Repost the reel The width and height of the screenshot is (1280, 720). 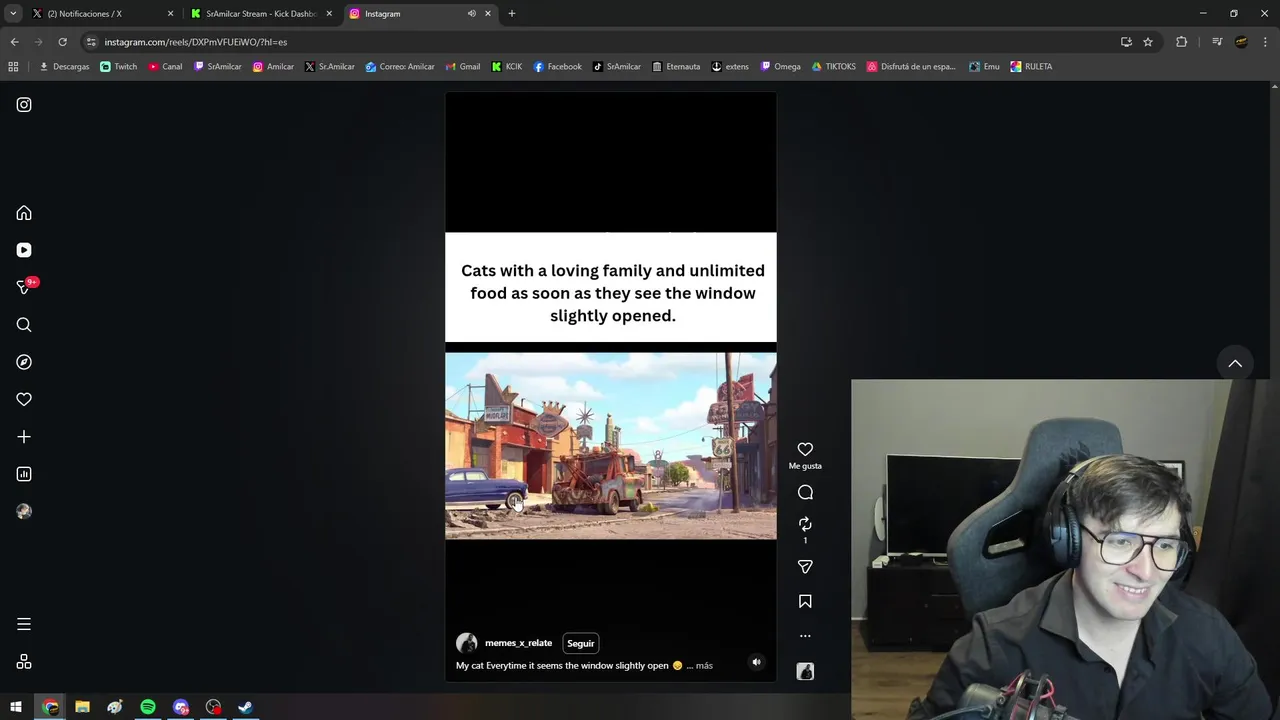pos(805,524)
